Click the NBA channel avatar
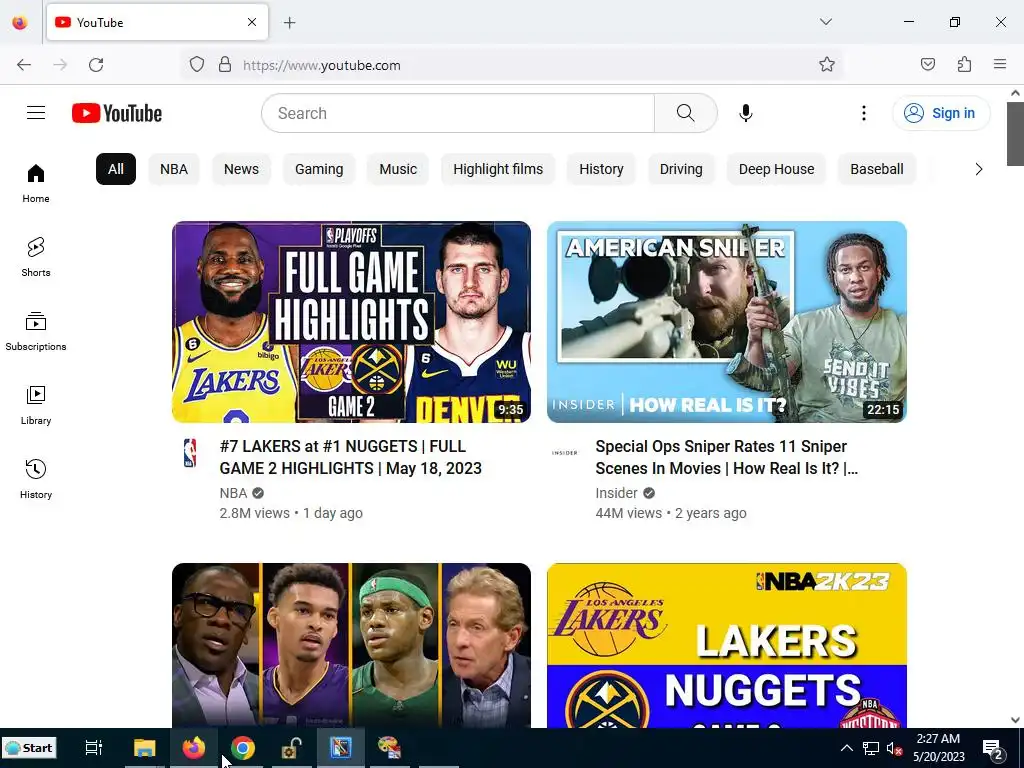 tap(189, 453)
